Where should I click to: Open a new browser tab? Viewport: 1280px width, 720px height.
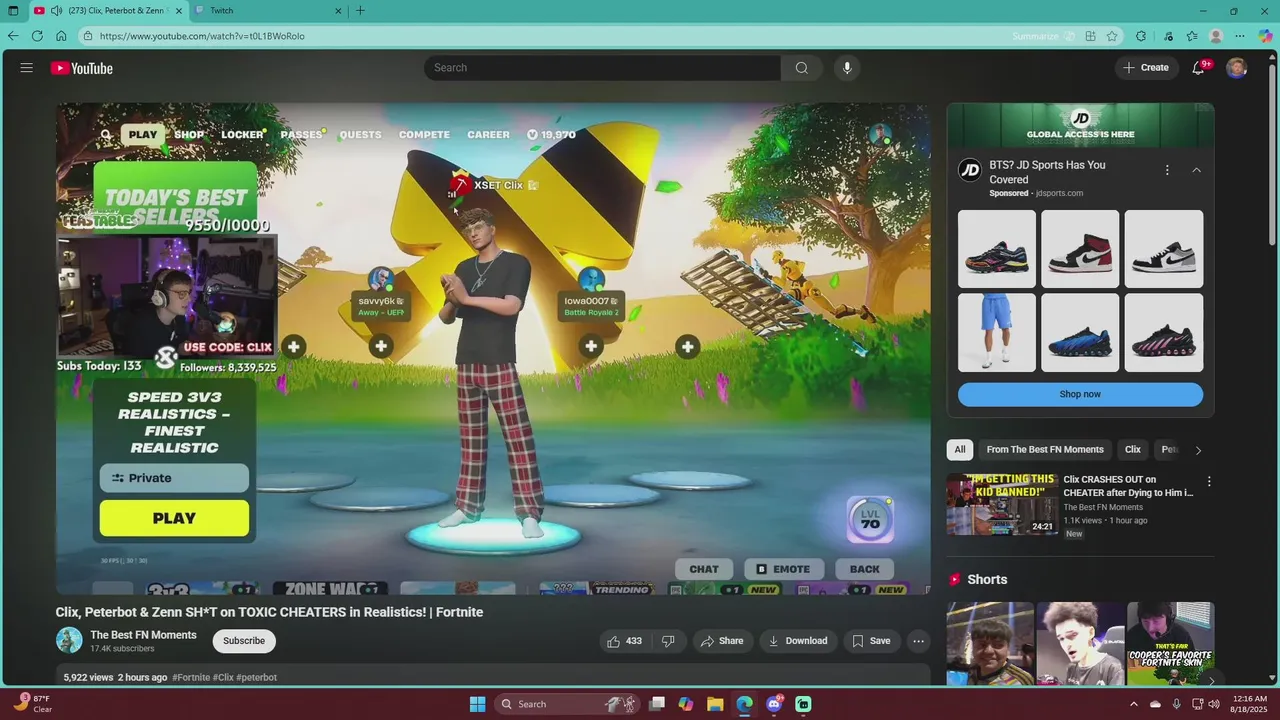pos(360,11)
